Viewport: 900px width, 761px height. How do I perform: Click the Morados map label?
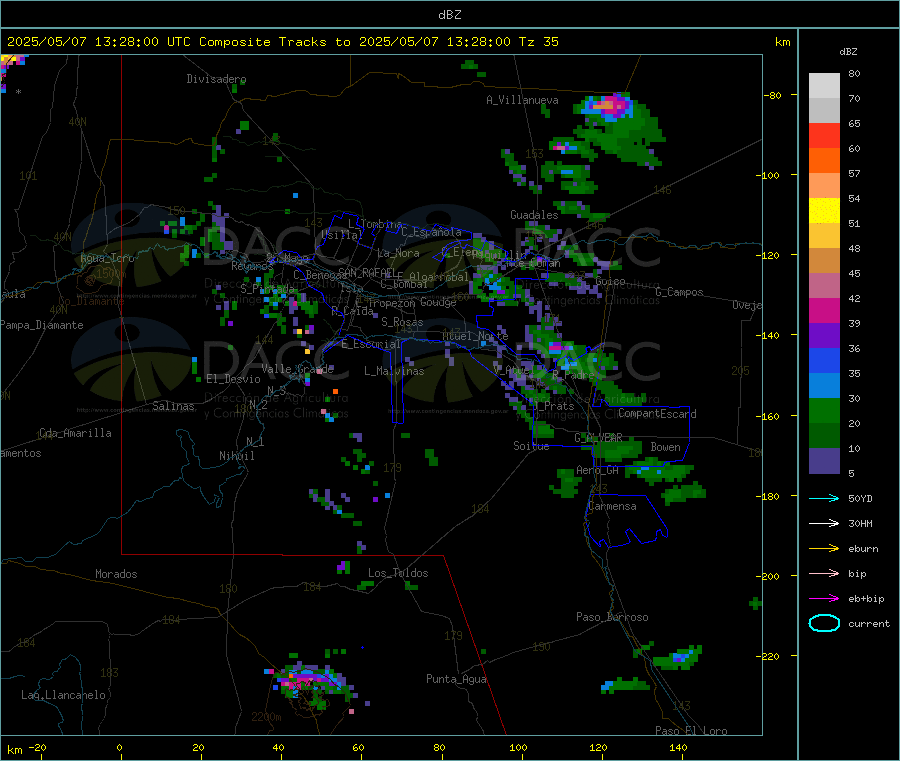116,574
